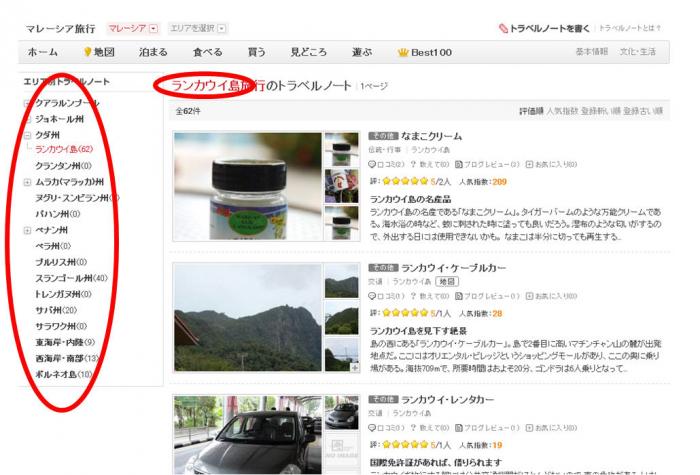Click the 基本情報 link

[592, 52]
